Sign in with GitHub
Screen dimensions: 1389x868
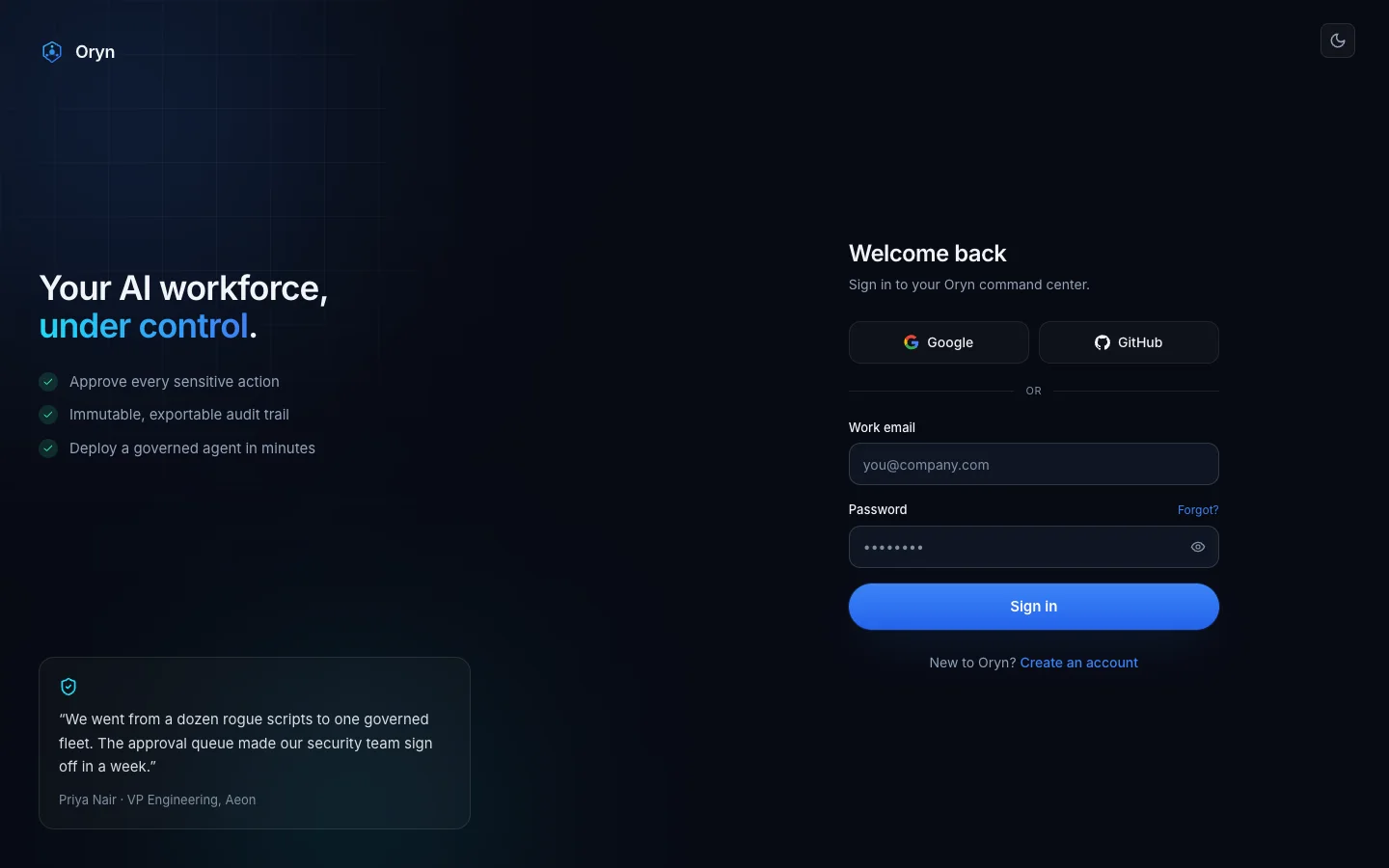click(1129, 342)
